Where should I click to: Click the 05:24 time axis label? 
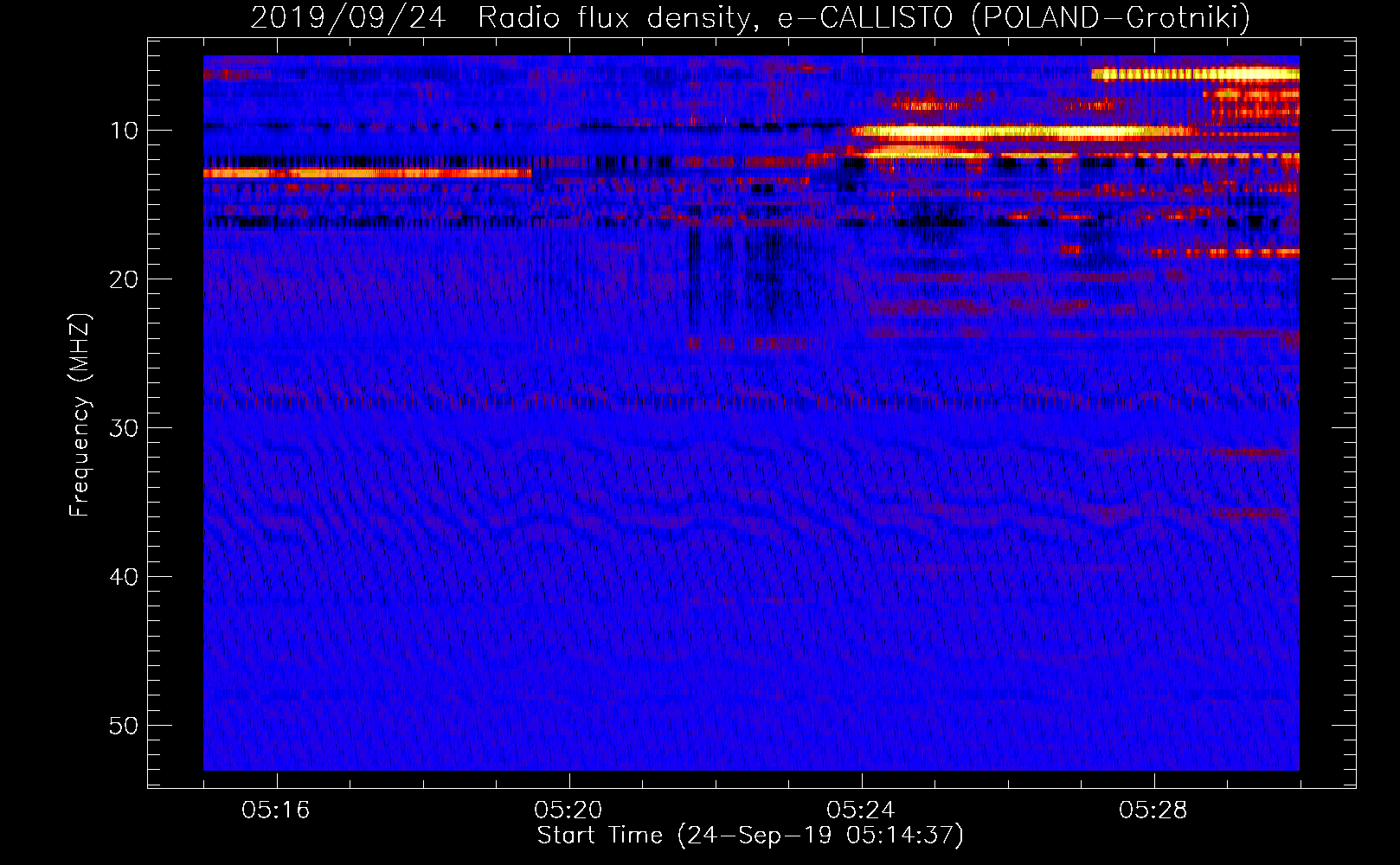point(861,811)
